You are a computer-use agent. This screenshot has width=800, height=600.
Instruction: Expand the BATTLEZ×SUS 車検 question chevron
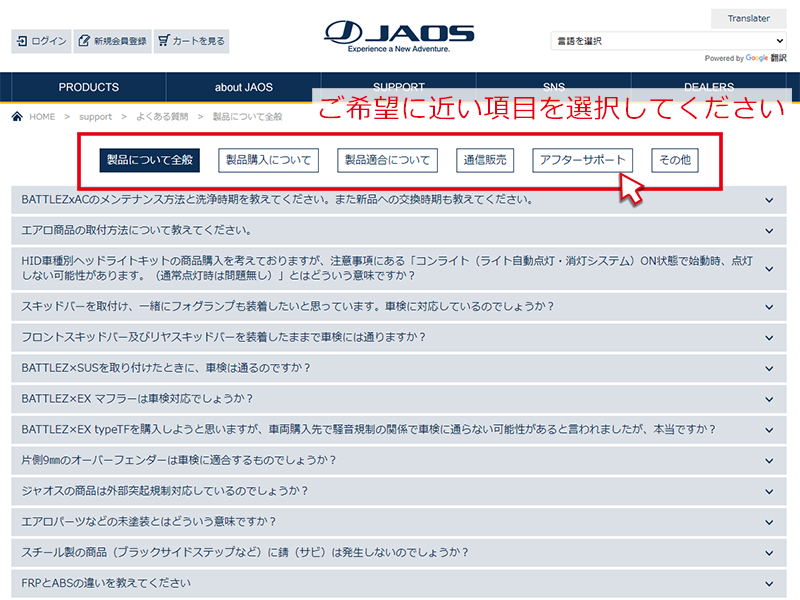tap(769, 368)
